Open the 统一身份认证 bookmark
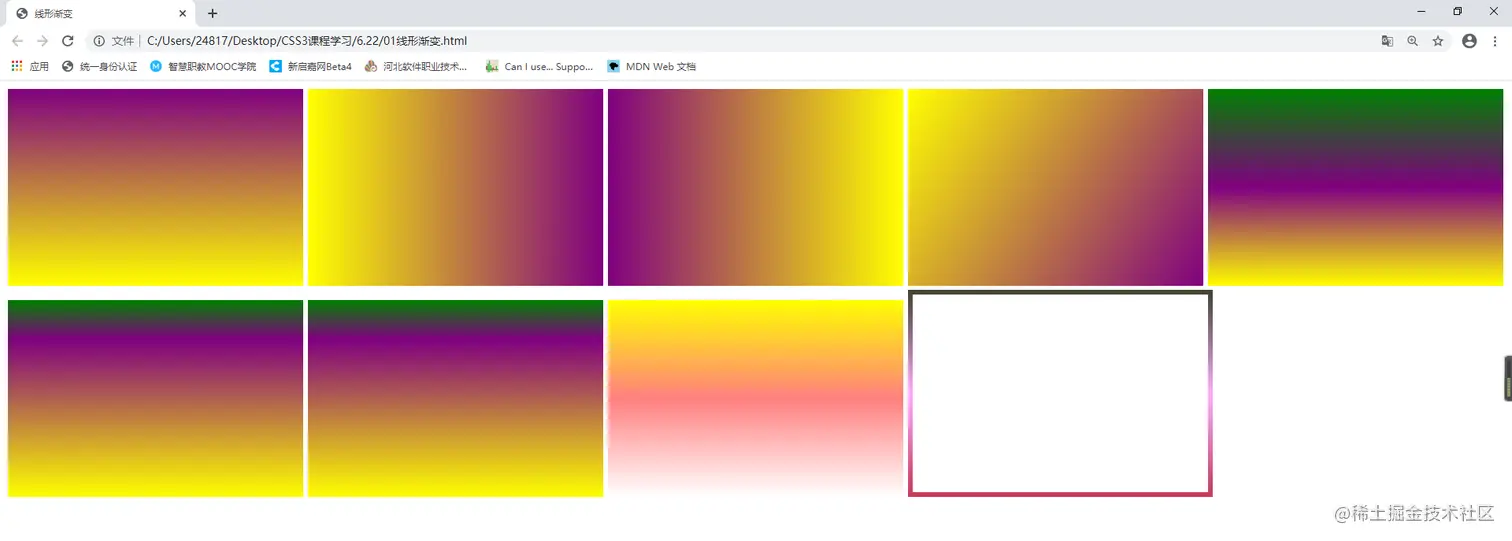The height and width of the screenshot is (541, 1512). (99, 67)
